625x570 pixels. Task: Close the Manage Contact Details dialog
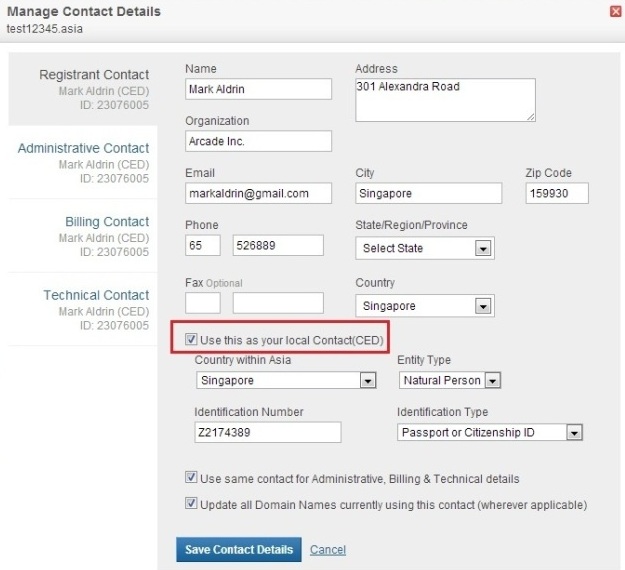tap(615, 12)
